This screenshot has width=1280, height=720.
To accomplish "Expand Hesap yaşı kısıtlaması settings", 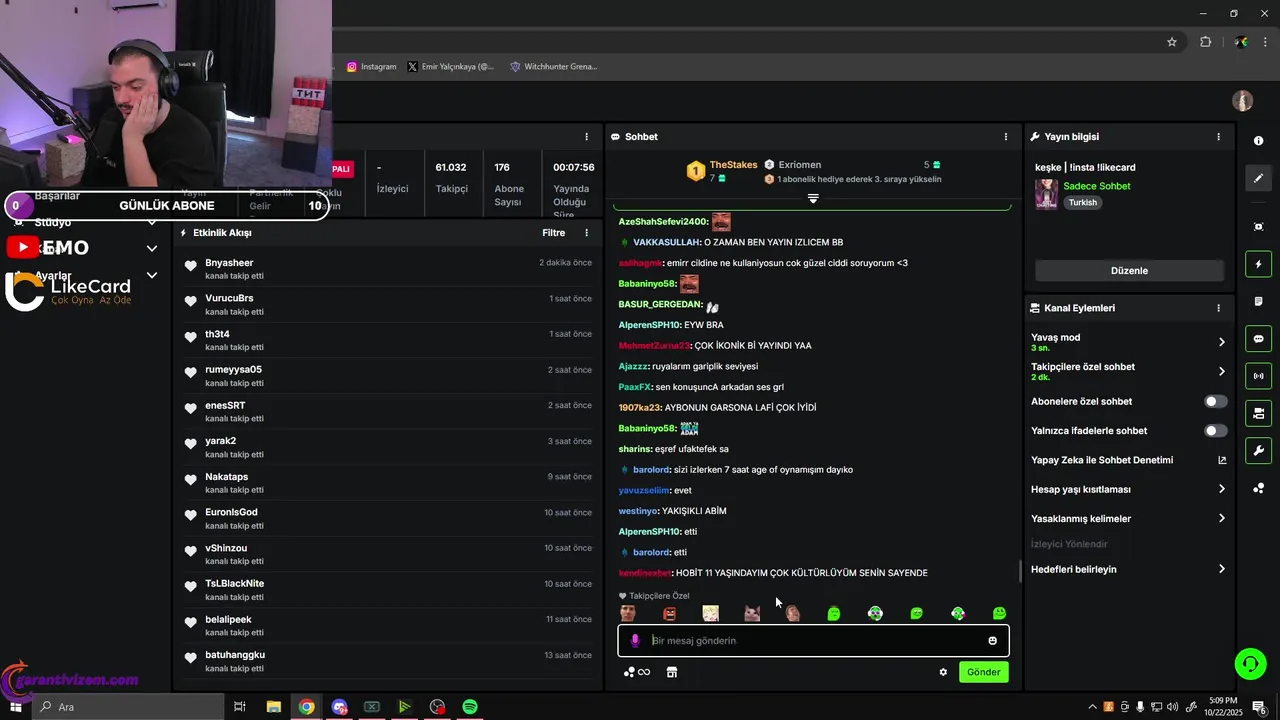I will 1221,489.
